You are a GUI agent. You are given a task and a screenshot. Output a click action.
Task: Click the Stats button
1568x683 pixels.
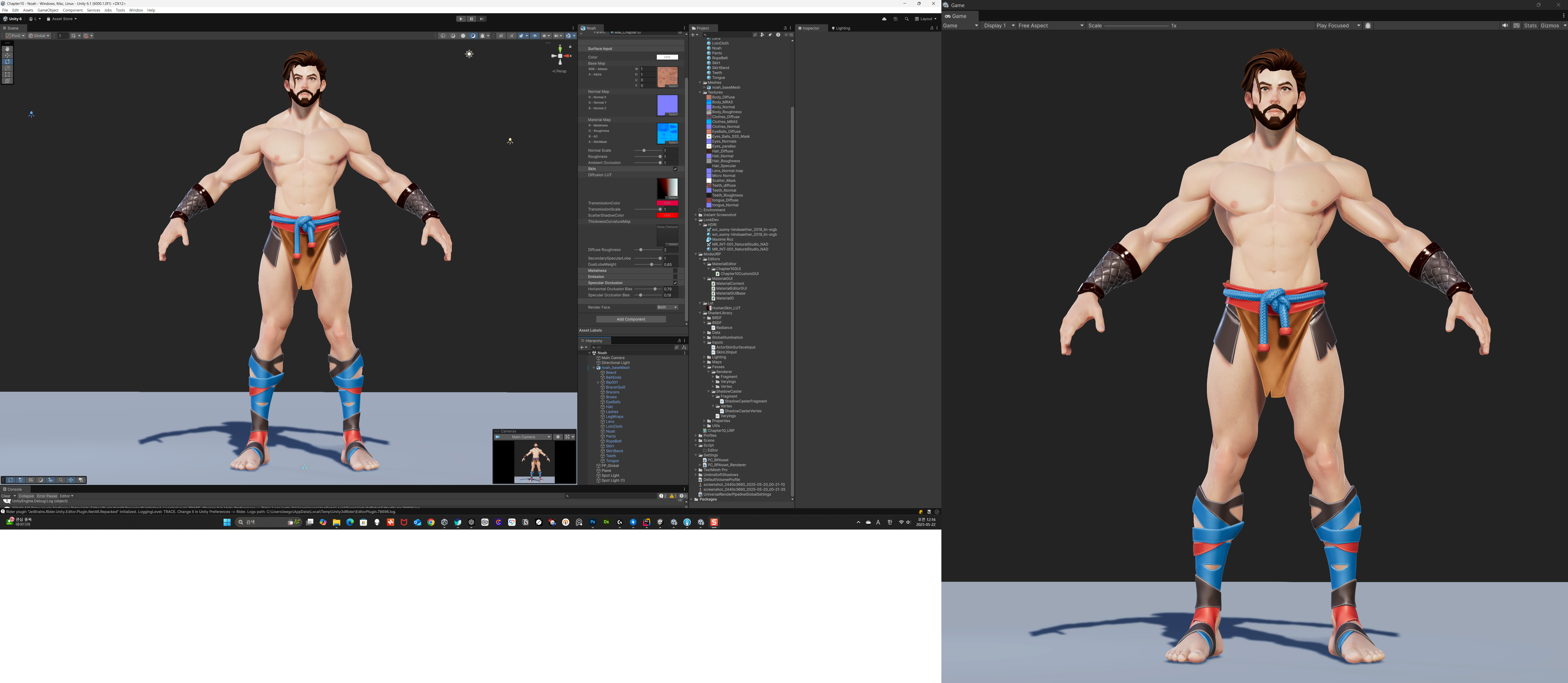point(1530,25)
